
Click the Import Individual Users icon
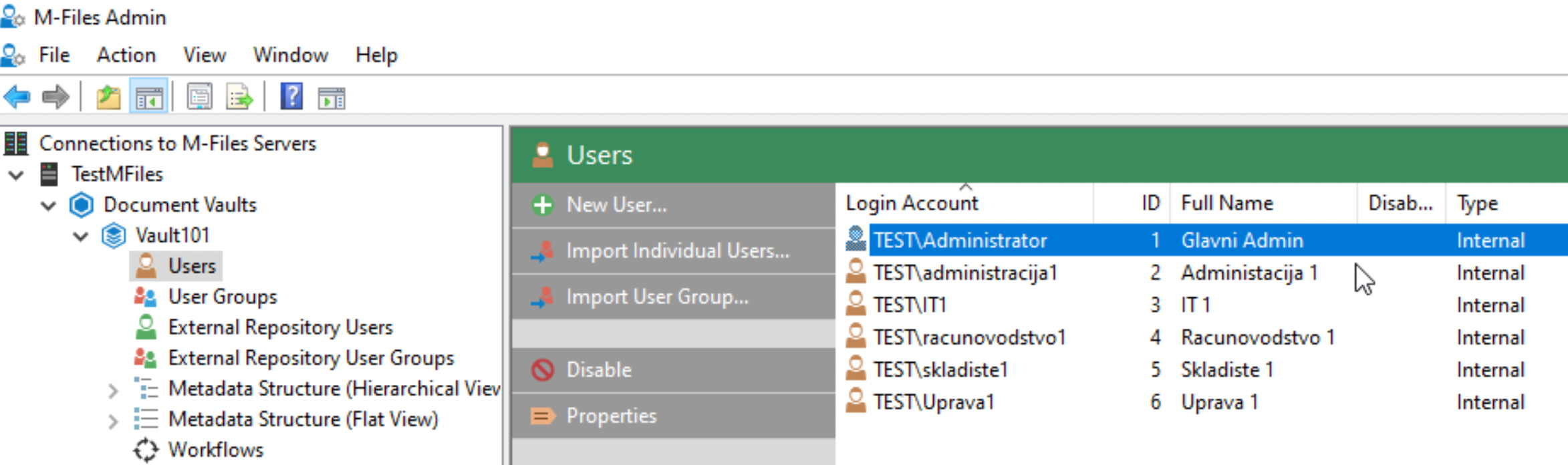click(x=543, y=251)
